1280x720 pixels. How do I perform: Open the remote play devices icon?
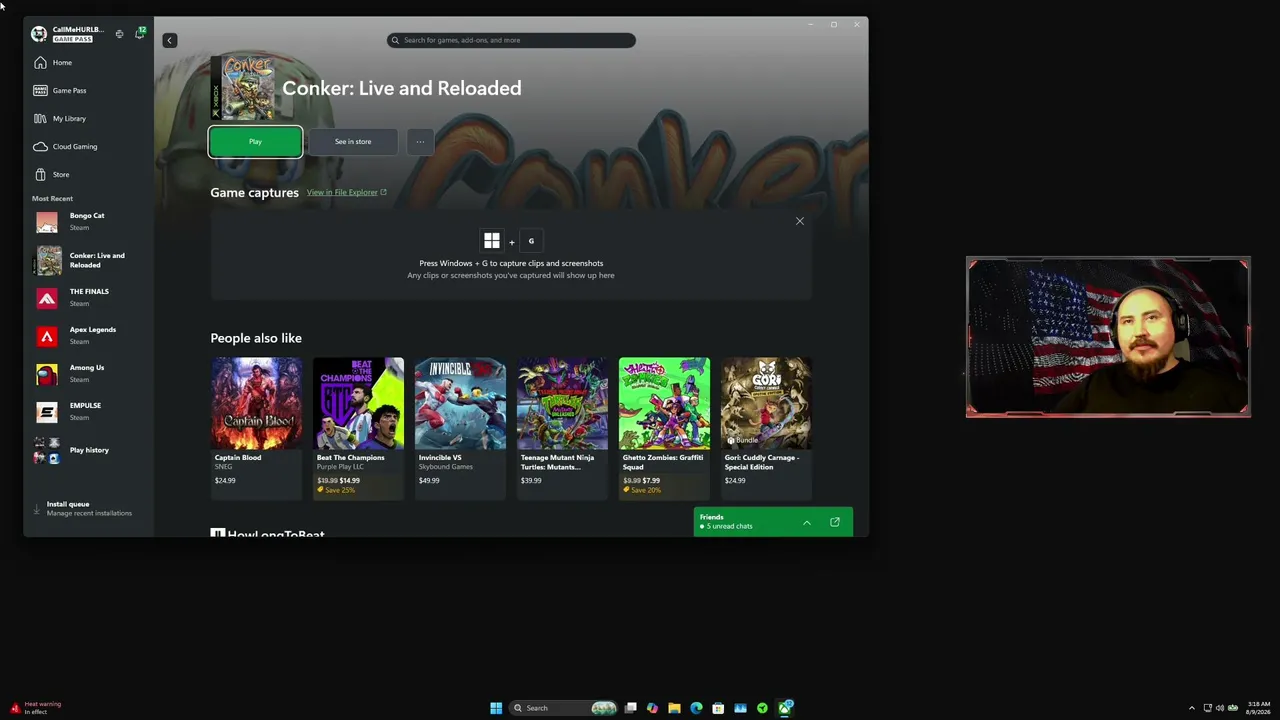coord(119,34)
